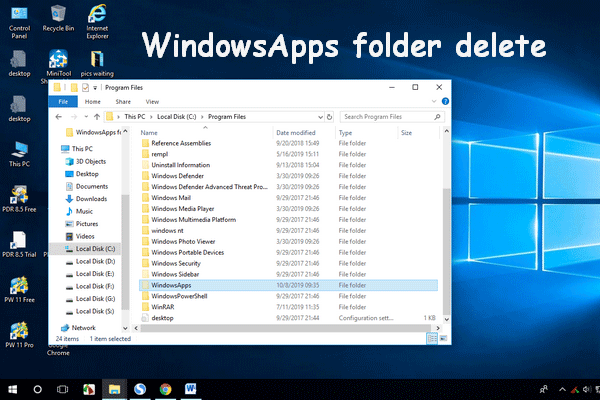Open Chrome from the taskbar
This screenshot has width=600, height=400.
coord(165,388)
